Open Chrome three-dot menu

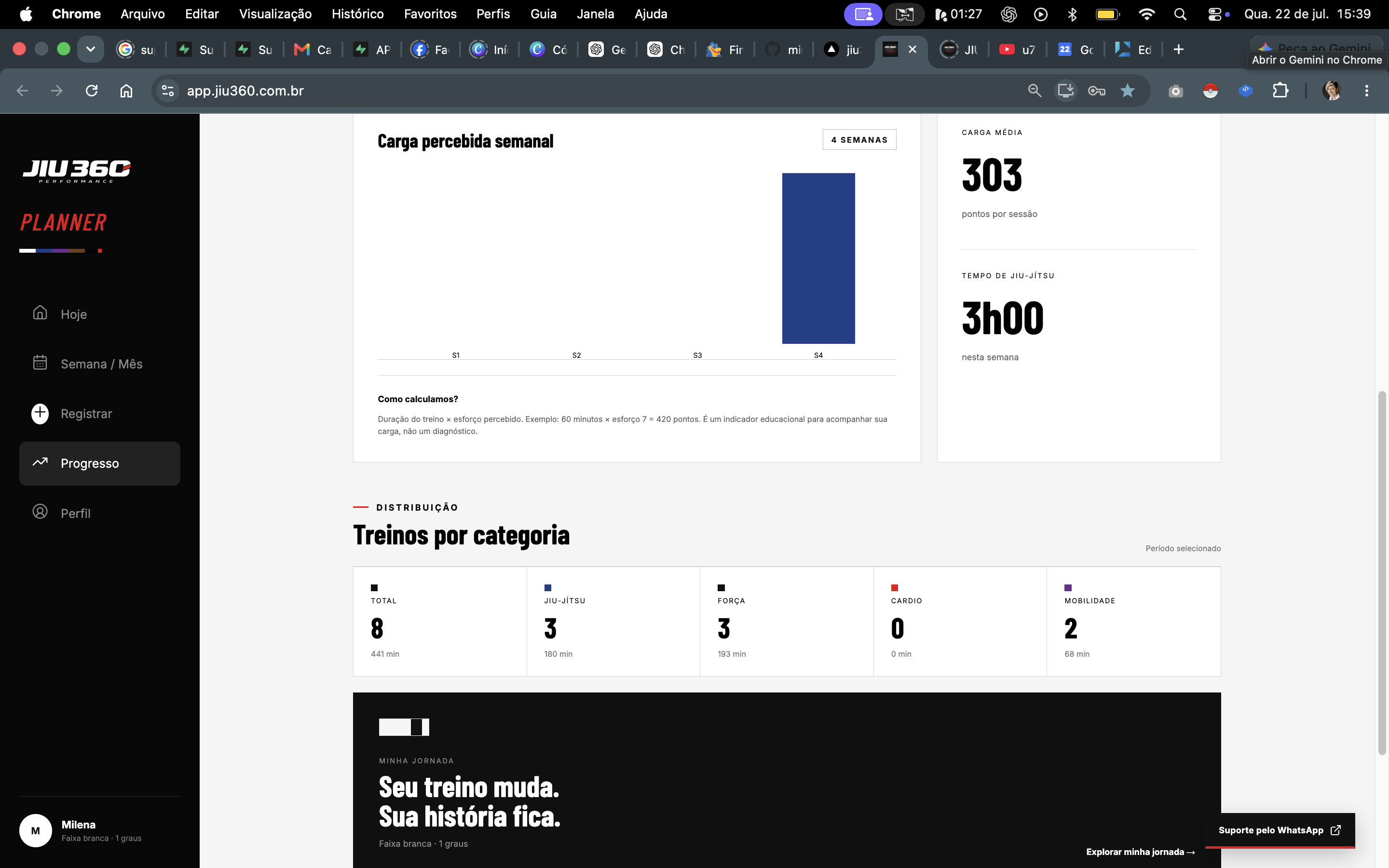click(1367, 91)
